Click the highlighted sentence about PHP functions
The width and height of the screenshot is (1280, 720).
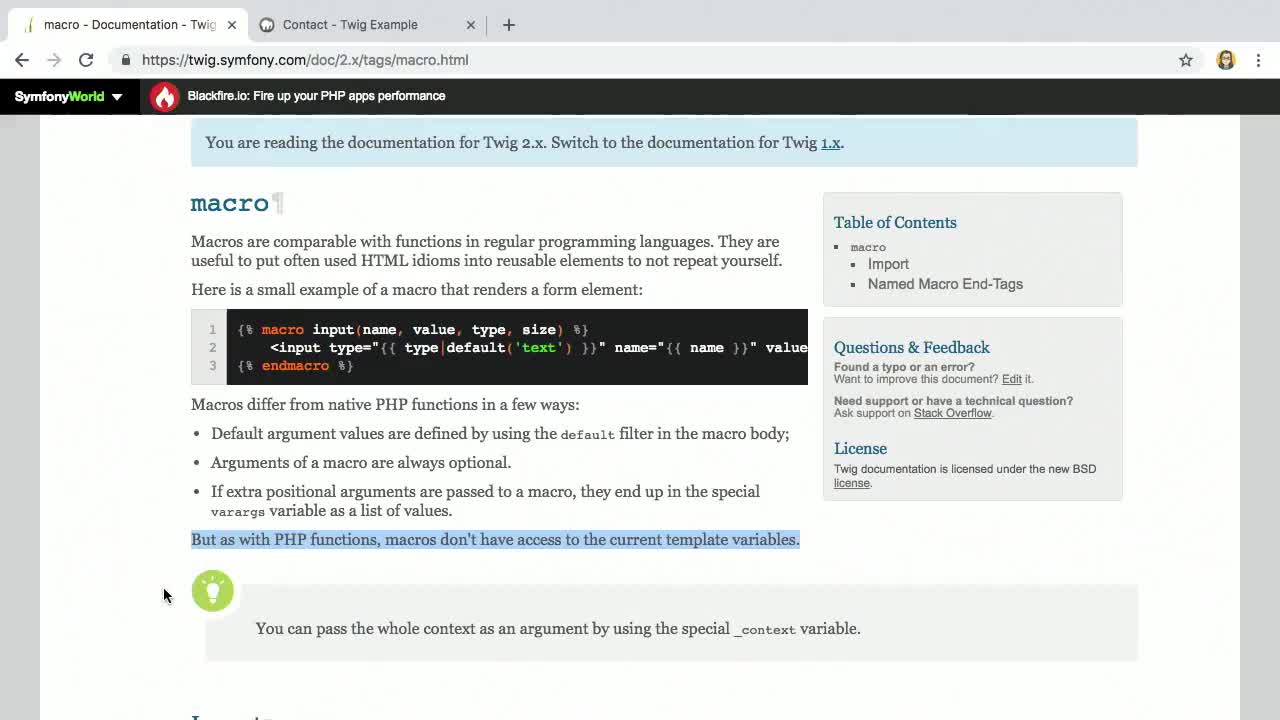(x=495, y=539)
